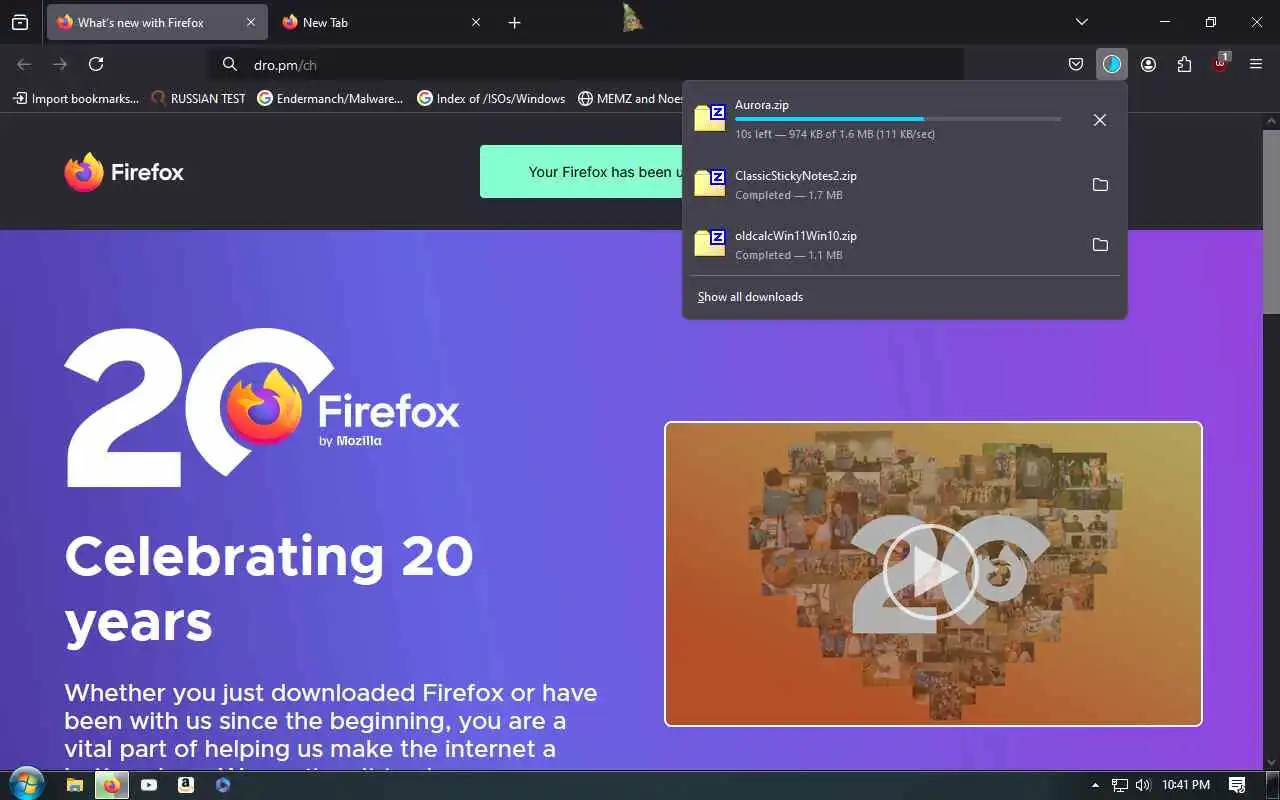1280x800 pixels.
Task: Reload the current page
Action: pyautogui.click(x=96, y=64)
